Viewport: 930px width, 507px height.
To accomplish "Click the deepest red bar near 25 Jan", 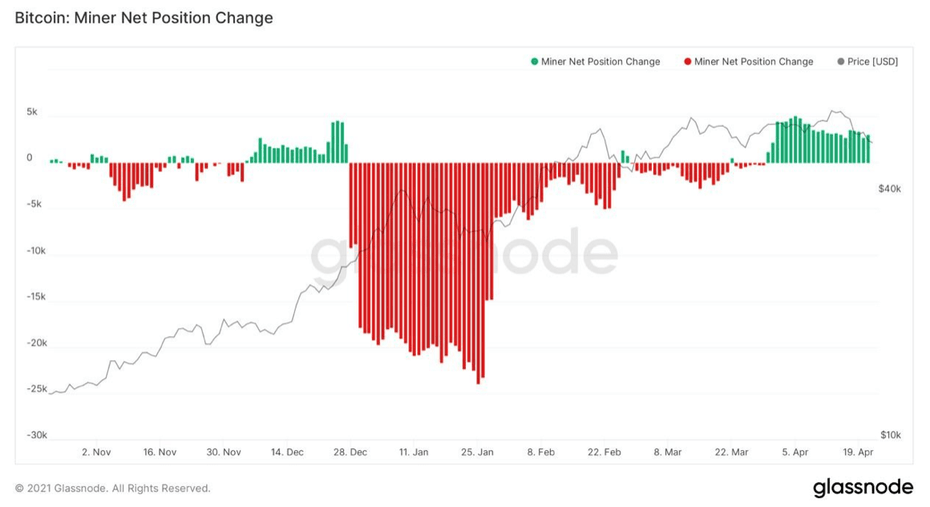I will coord(478,273).
